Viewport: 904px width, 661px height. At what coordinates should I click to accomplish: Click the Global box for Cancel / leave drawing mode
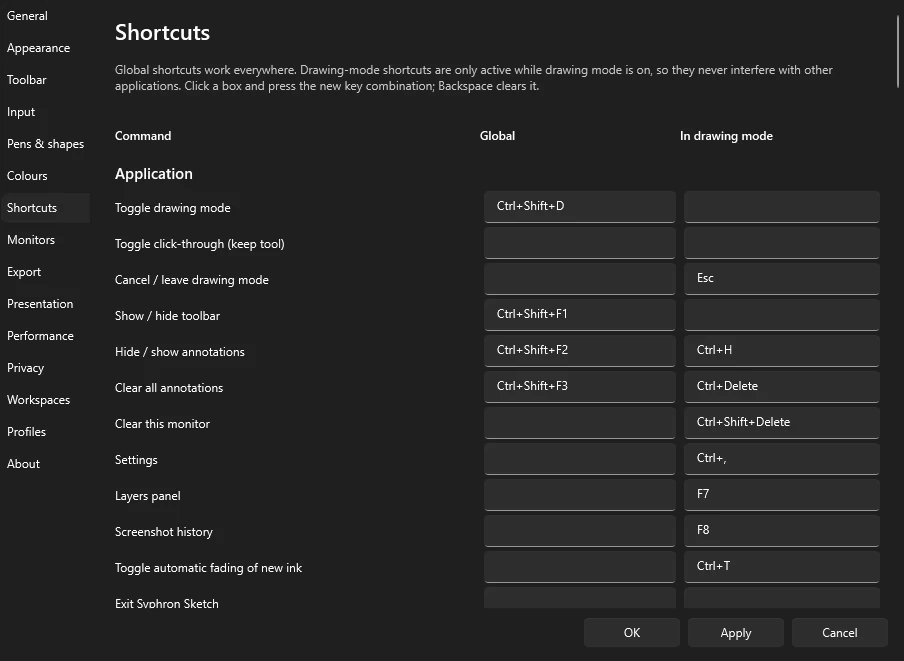click(x=580, y=279)
